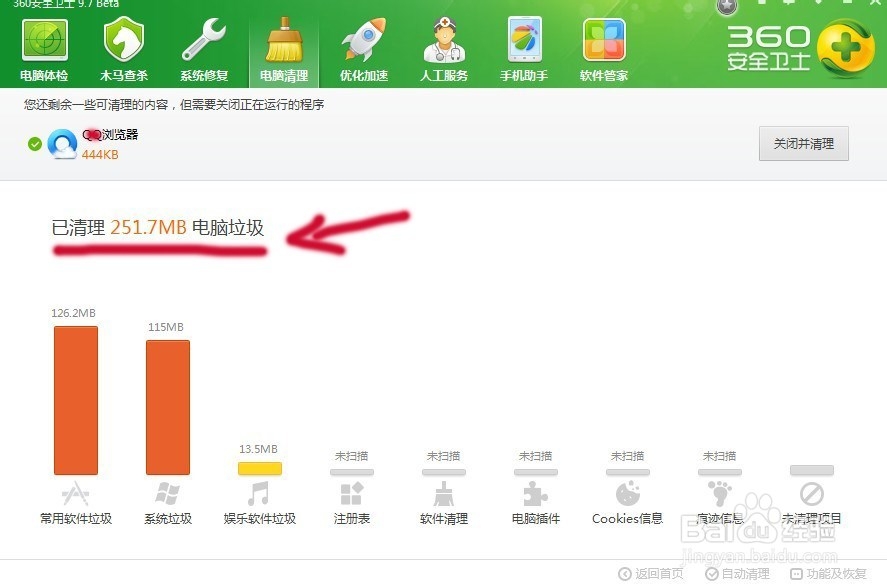Click the 功能及恢复 link

(x=828, y=574)
